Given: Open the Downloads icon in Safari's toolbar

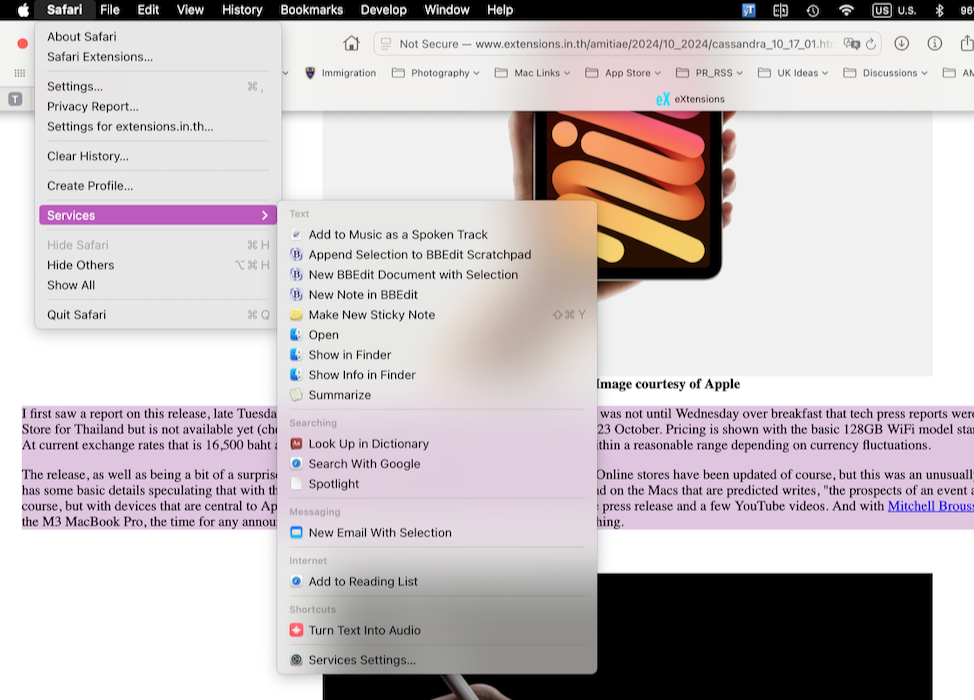Looking at the screenshot, I should (x=901, y=43).
